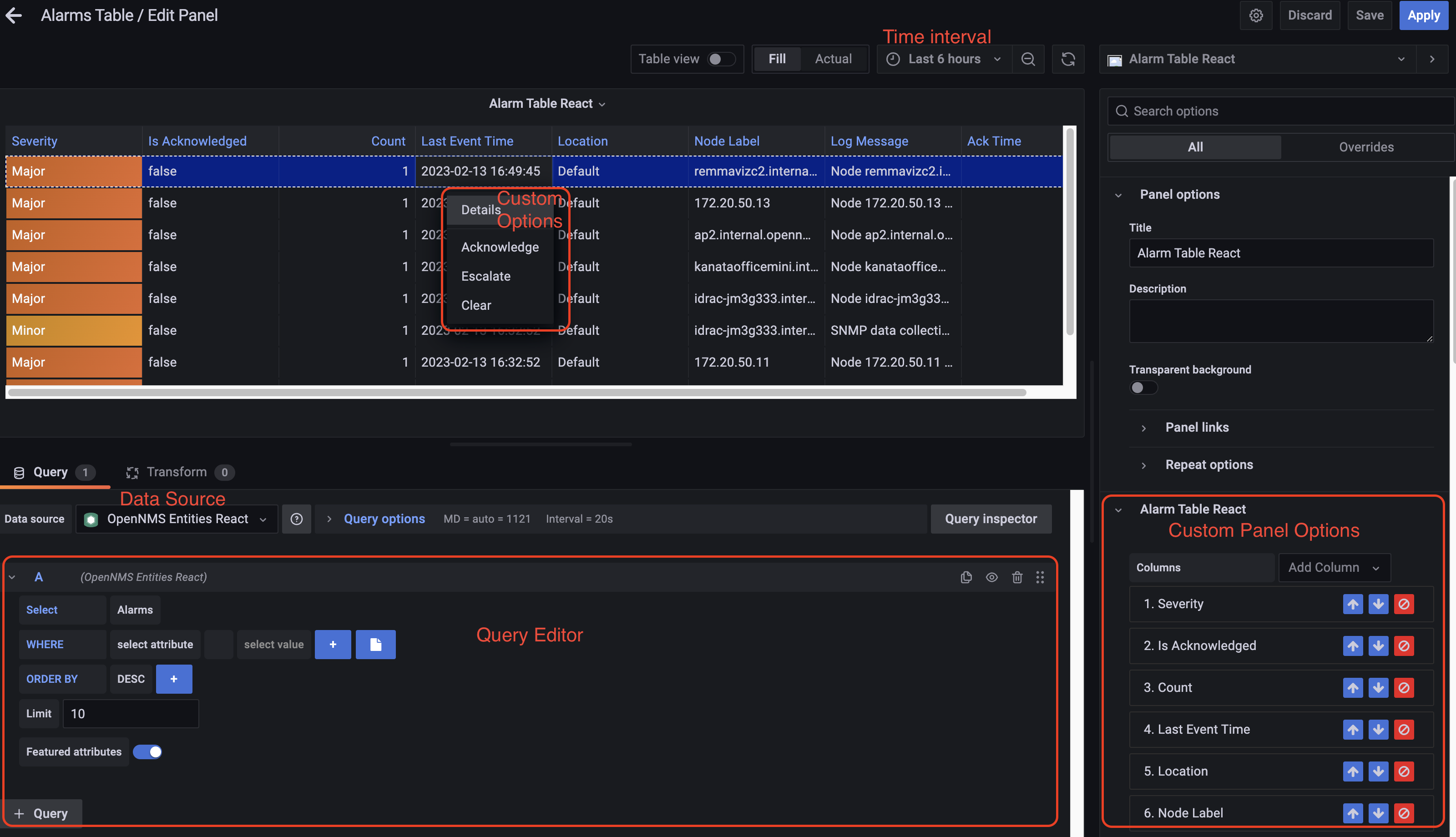Duplicate query A using the copy icon

point(966,577)
